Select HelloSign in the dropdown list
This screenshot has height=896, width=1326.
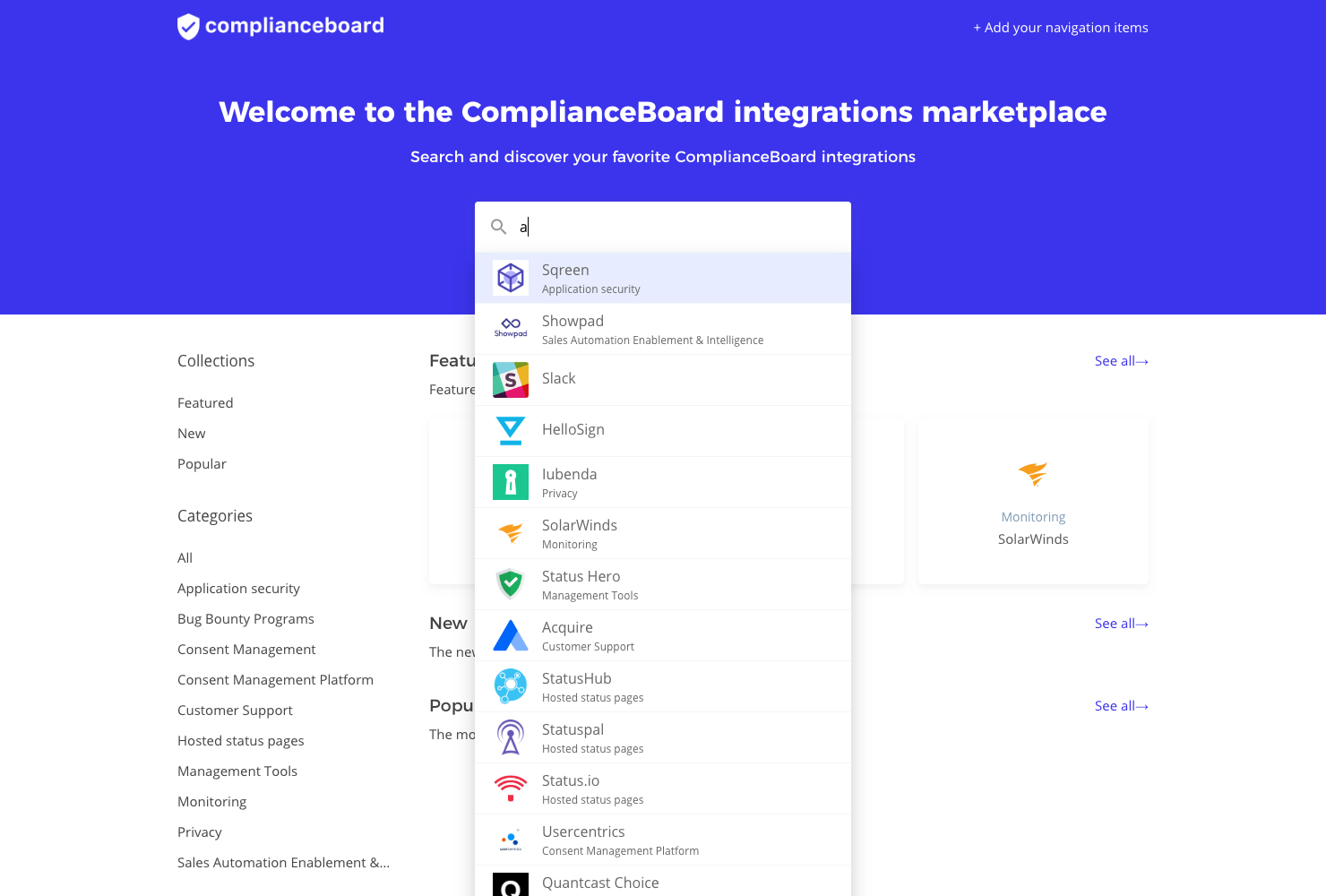663,431
